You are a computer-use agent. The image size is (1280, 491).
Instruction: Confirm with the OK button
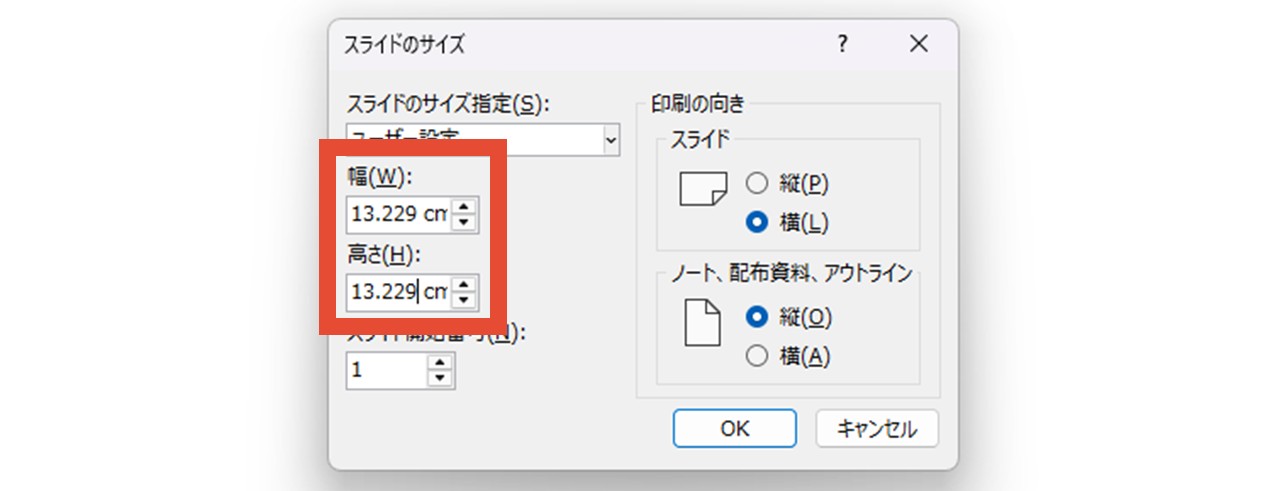(x=735, y=428)
